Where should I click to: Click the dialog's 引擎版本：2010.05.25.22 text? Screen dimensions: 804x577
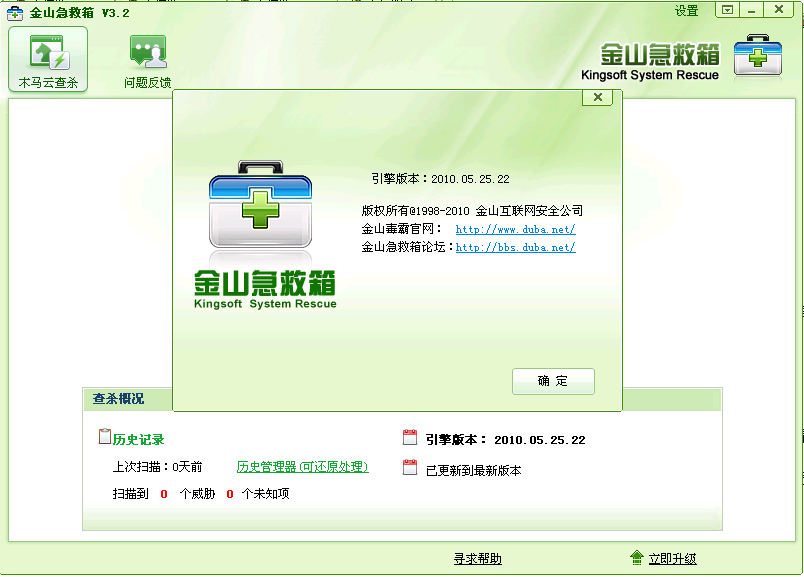[440, 179]
